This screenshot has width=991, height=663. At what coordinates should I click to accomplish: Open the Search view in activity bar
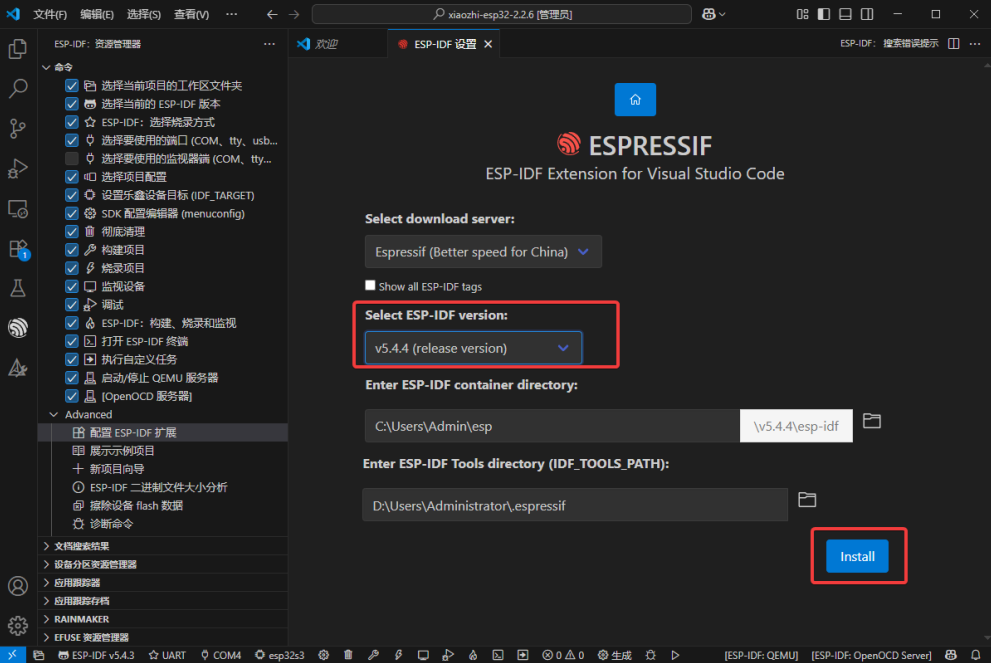coord(18,88)
